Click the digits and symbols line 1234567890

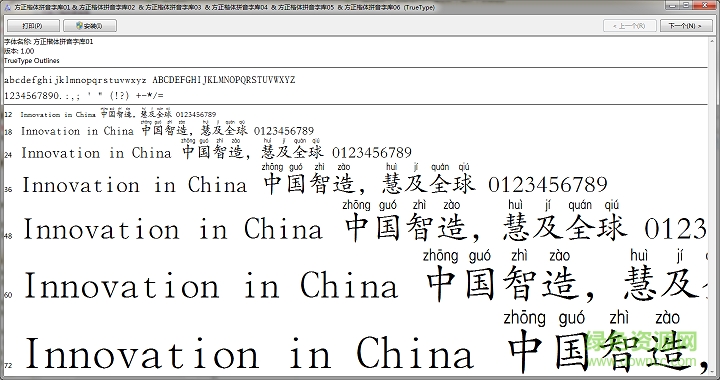(84, 96)
